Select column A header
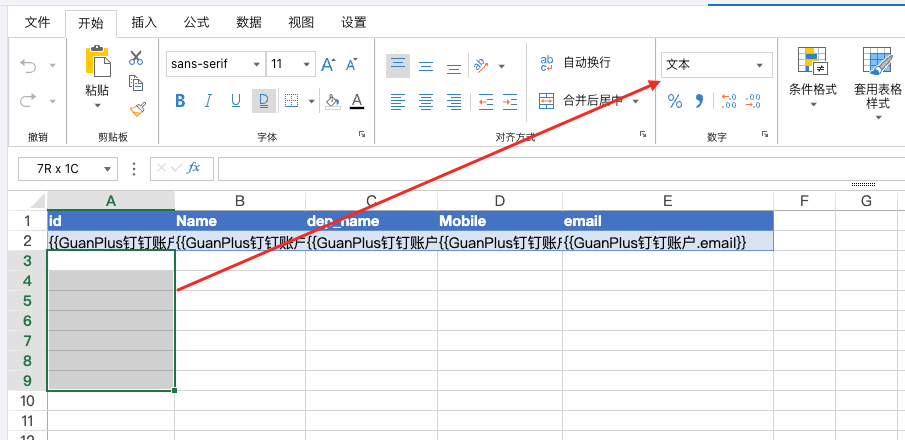Image resolution: width=905 pixels, height=440 pixels. point(111,201)
